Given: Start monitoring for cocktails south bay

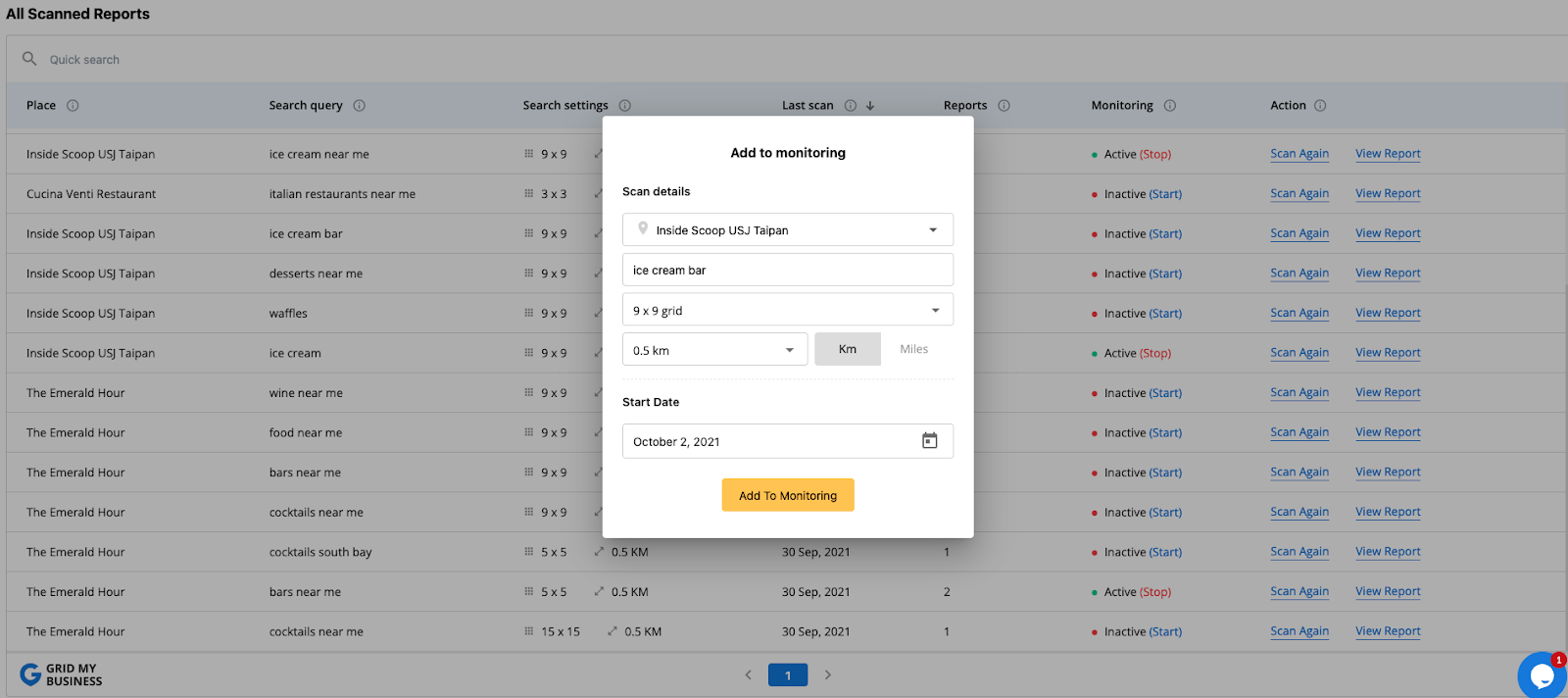Looking at the screenshot, I should point(1165,552).
